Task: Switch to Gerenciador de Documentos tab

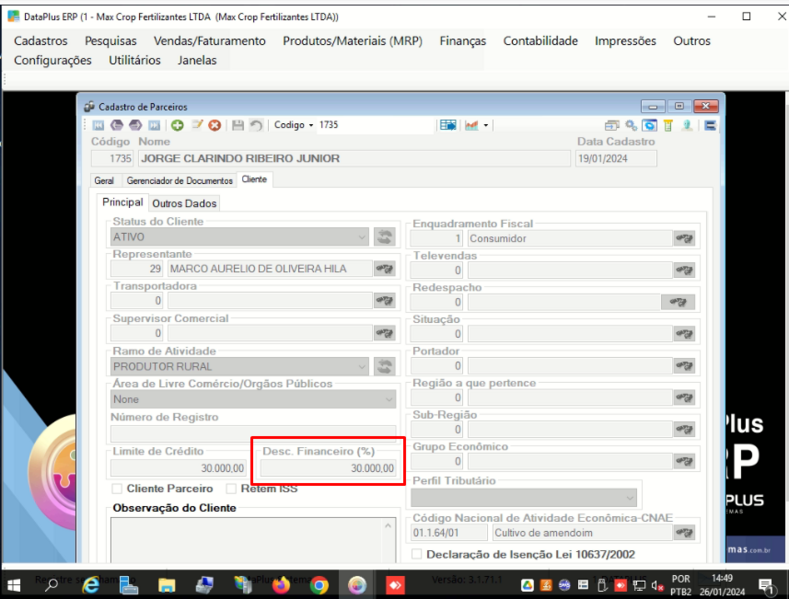Action: point(180,180)
